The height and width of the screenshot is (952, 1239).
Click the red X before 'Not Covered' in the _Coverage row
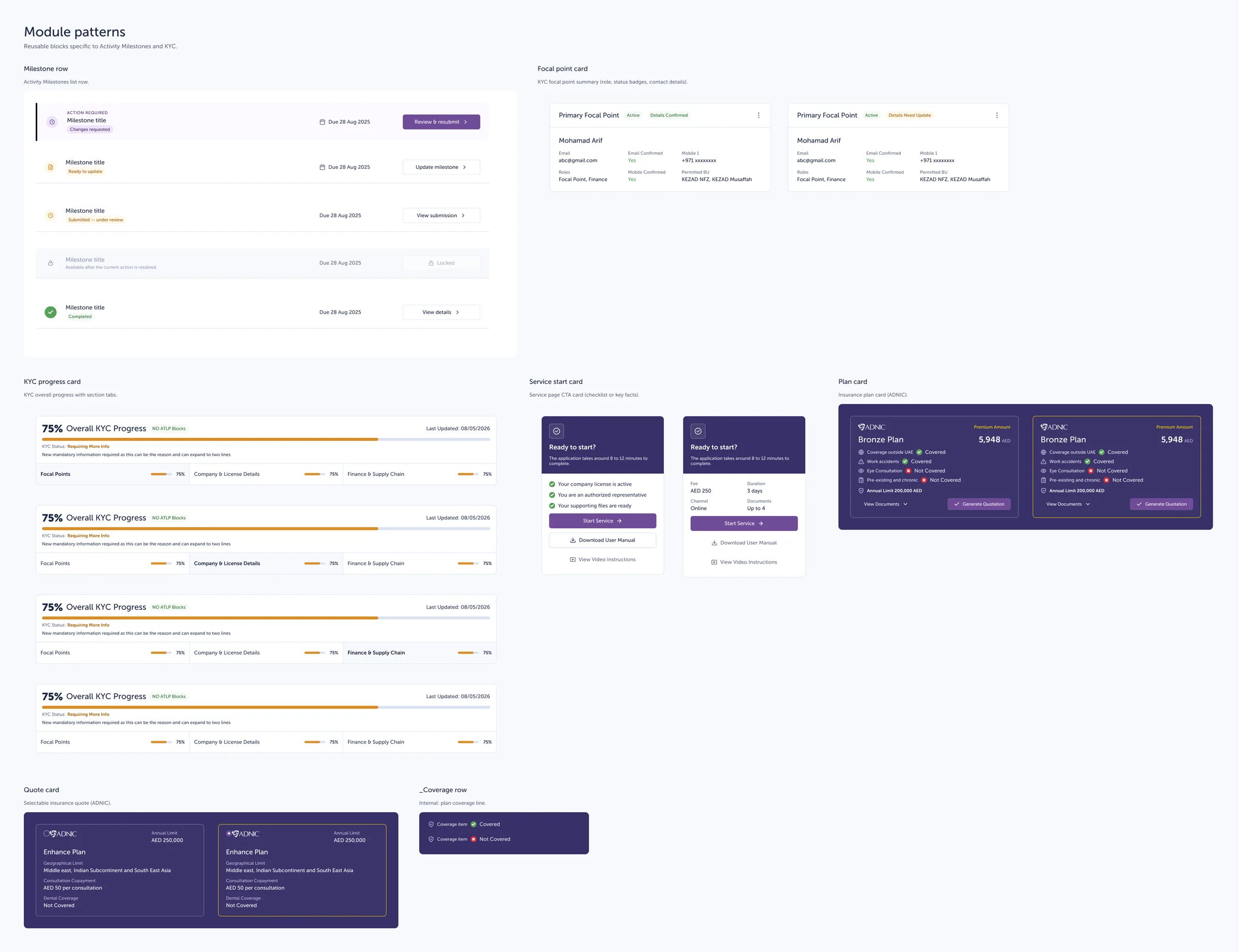click(x=474, y=839)
